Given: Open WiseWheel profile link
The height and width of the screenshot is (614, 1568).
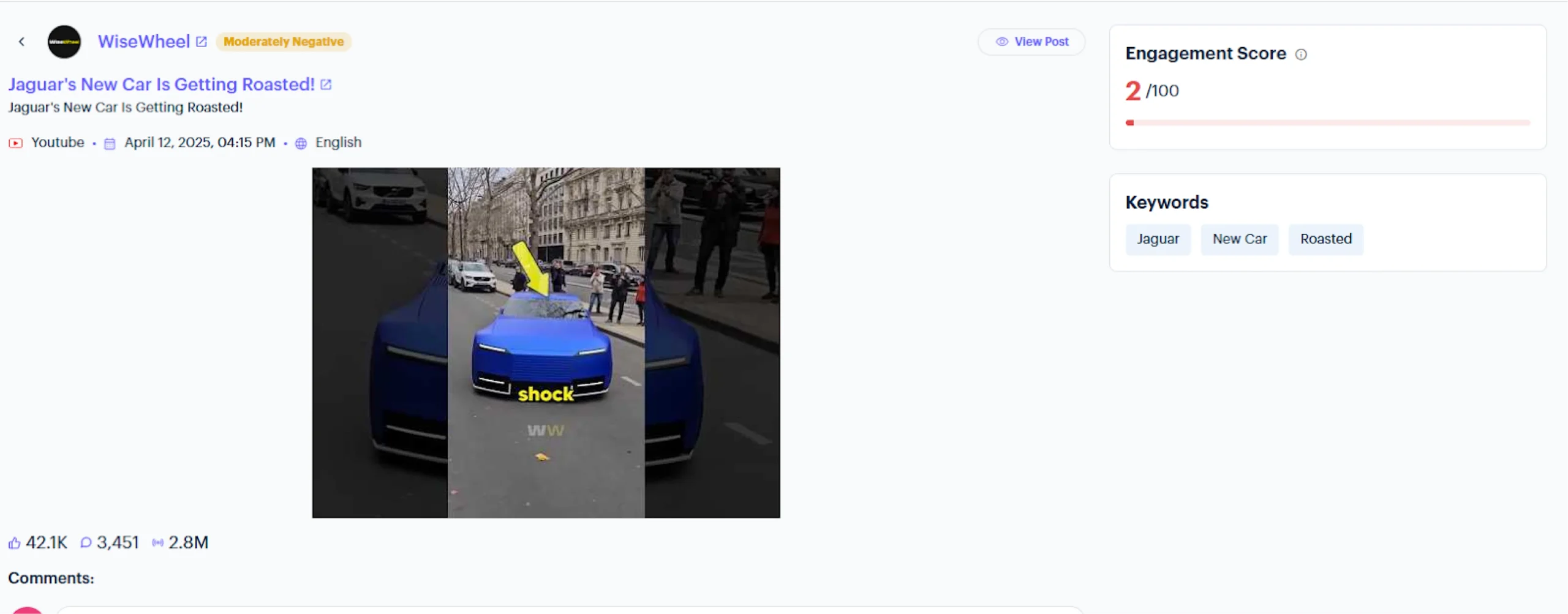Looking at the screenshot, I should [x=144, y=42].
